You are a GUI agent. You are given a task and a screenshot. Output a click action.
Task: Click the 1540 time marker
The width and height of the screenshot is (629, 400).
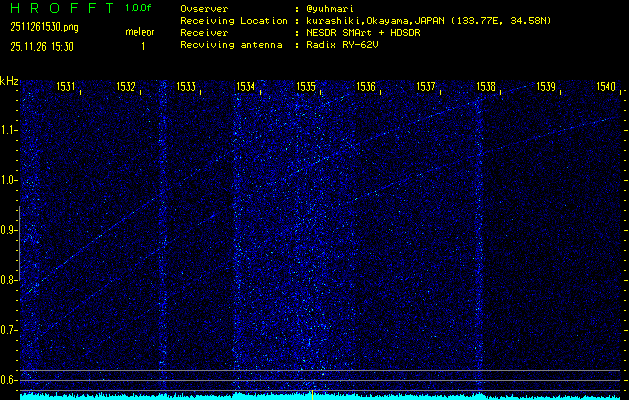click(x=606, y=87)
